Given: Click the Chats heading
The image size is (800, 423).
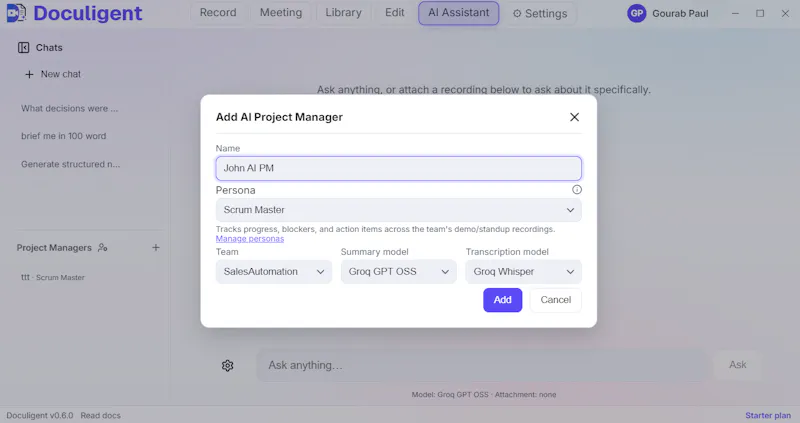Looking at the screenshot, I should pyautogui.click(x=49, y=47).
